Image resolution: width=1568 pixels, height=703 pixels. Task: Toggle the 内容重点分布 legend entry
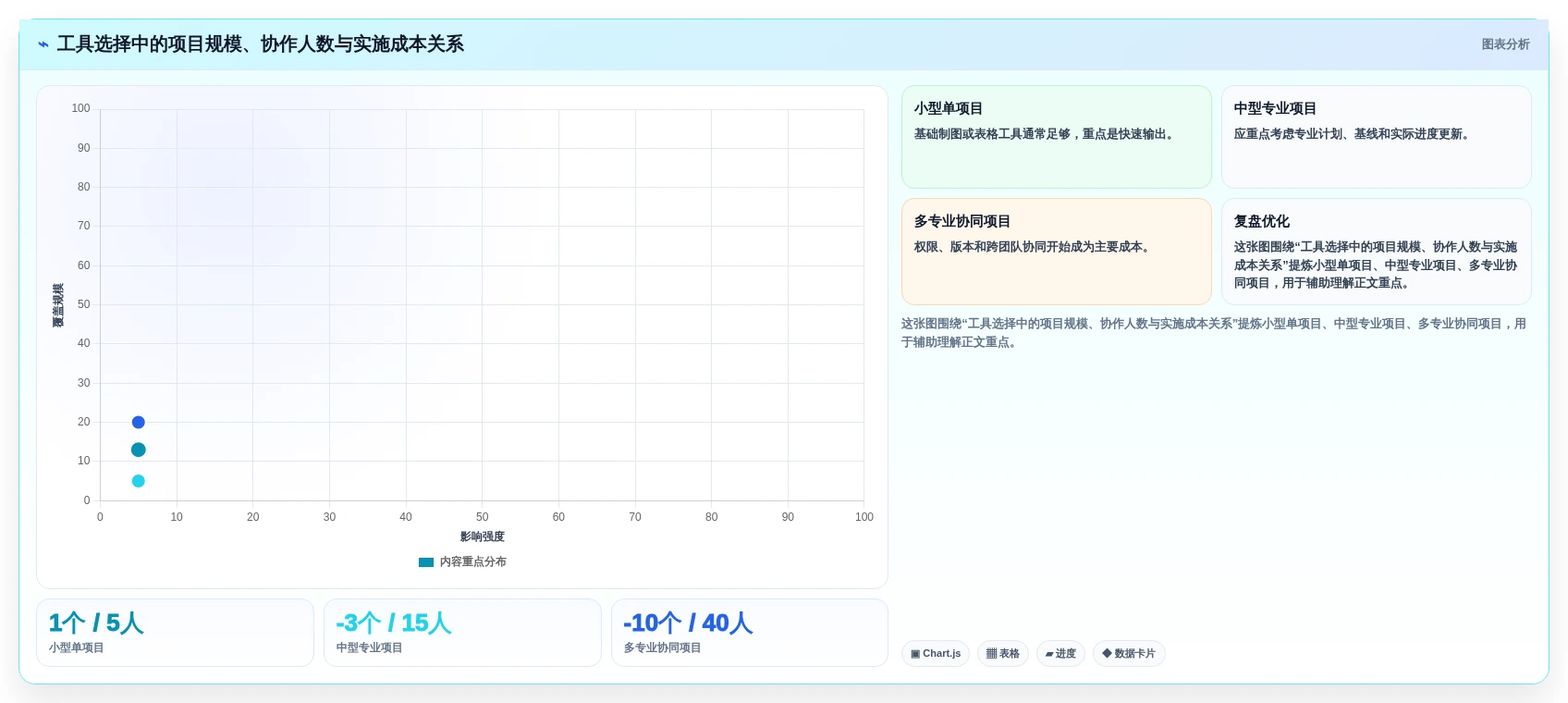462,561
